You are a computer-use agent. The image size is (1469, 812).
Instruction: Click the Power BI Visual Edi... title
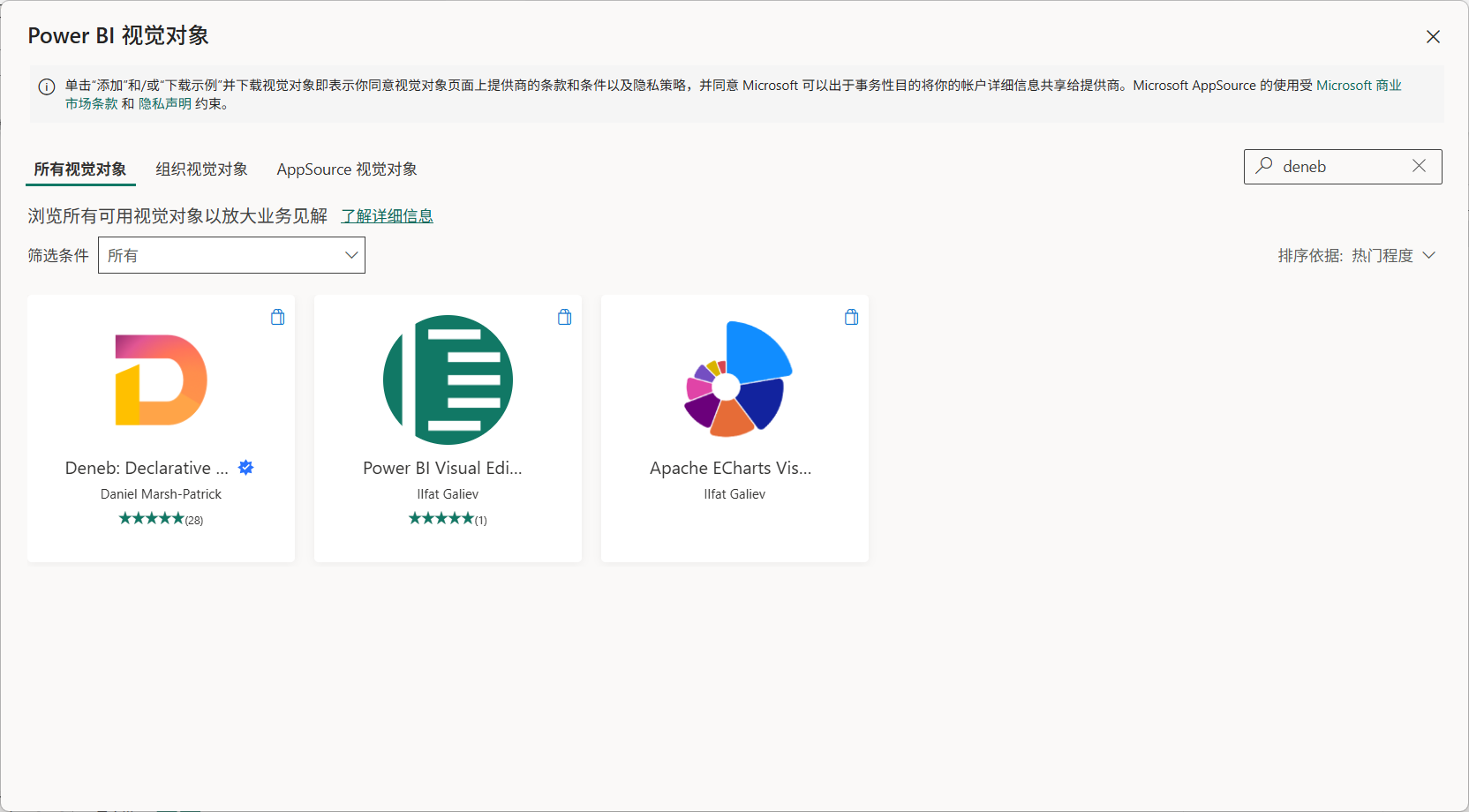point(442,468)
